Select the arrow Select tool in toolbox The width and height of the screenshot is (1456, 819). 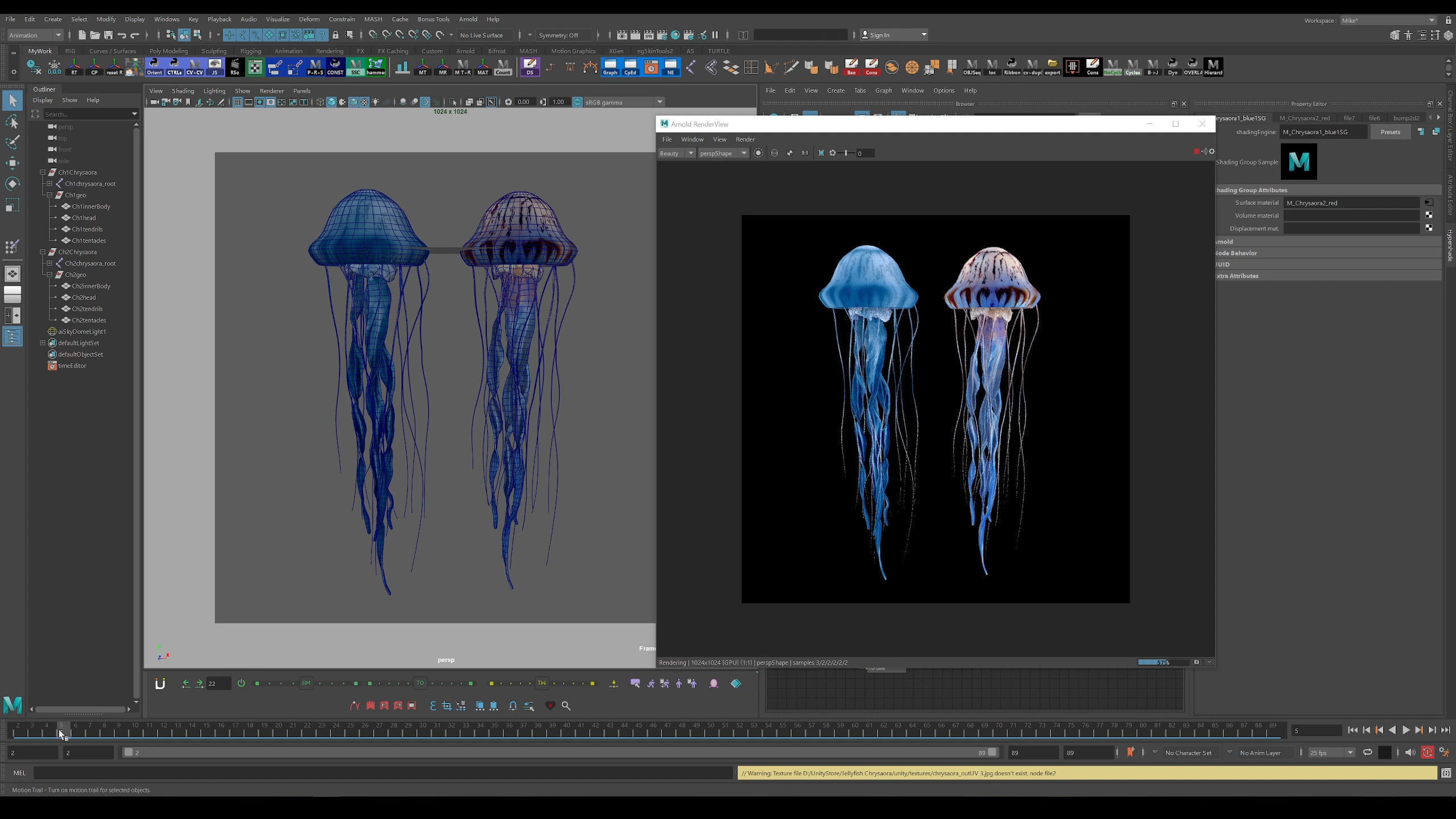pos(13,101)
